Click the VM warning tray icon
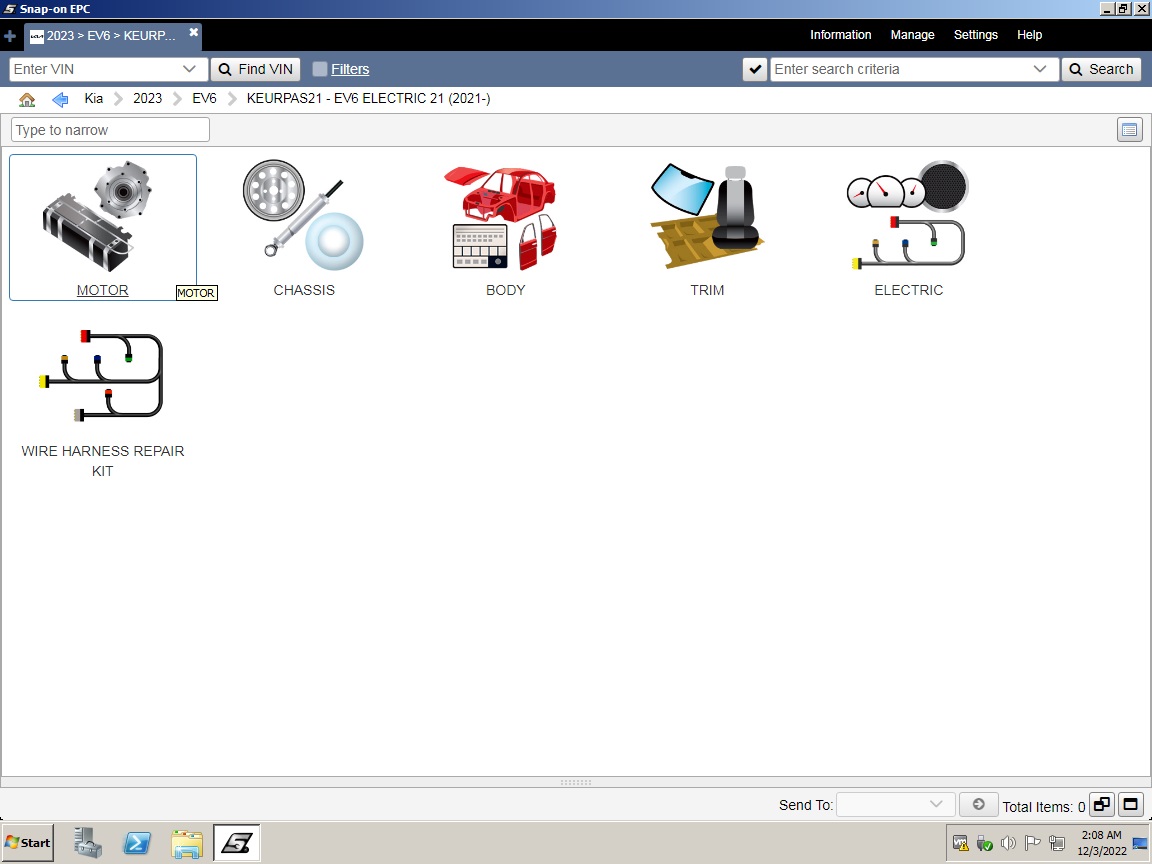The height and width of the screenshot is (864, 1152). (x=960, y=843)
